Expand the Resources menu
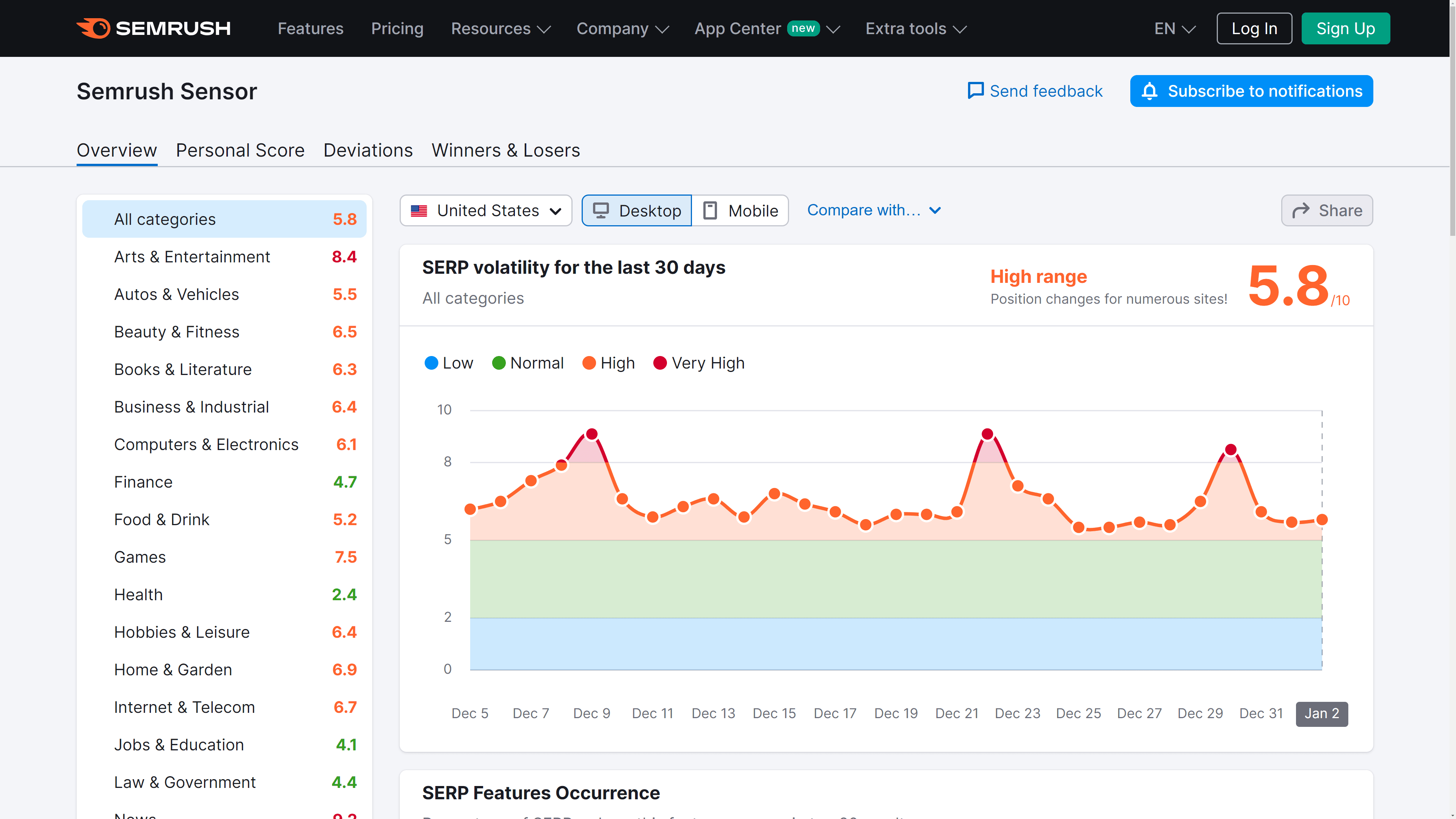The image size is (1456, 819). (500, 28)
